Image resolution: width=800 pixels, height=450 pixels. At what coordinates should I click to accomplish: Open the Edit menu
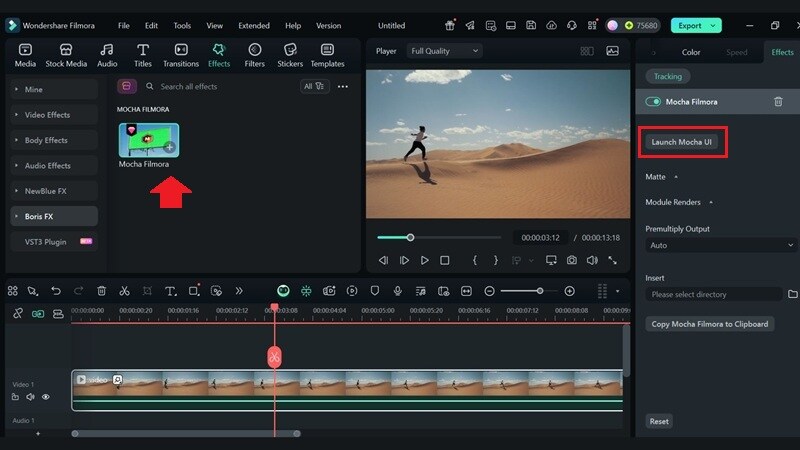coord(151,26)
